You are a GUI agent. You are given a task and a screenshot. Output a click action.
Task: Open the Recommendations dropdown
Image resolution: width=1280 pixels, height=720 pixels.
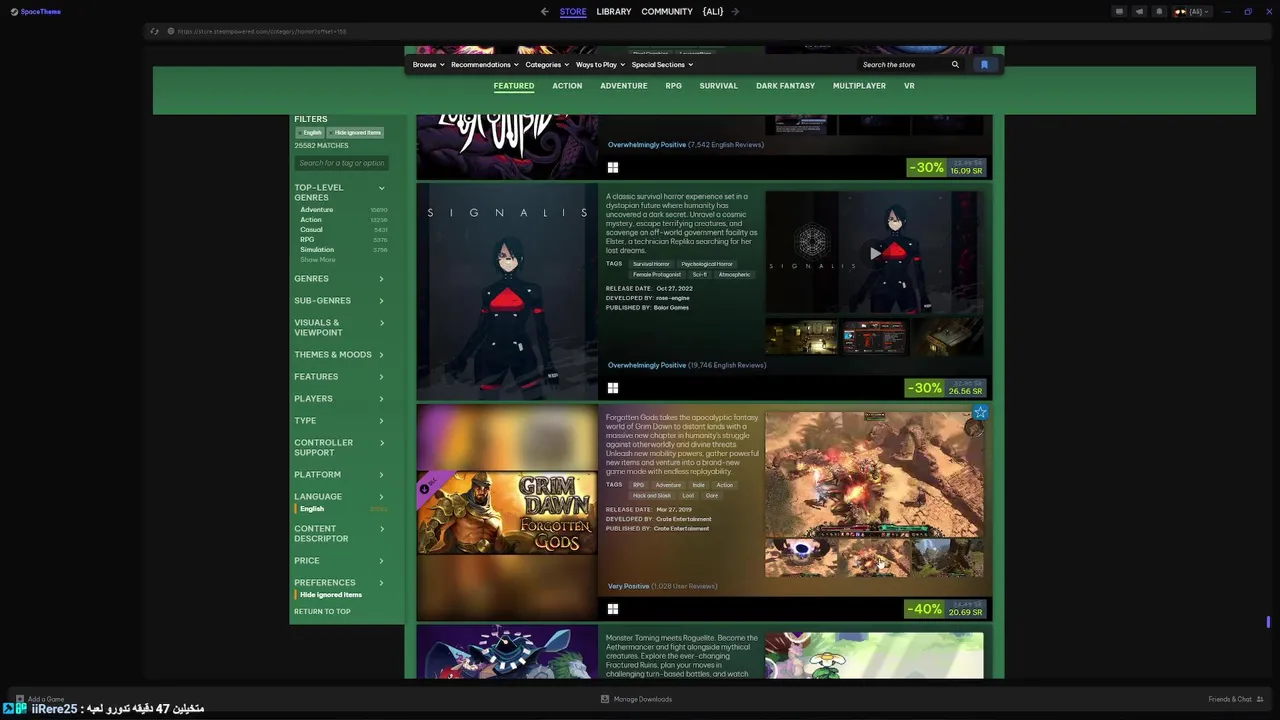click(485, 65)
